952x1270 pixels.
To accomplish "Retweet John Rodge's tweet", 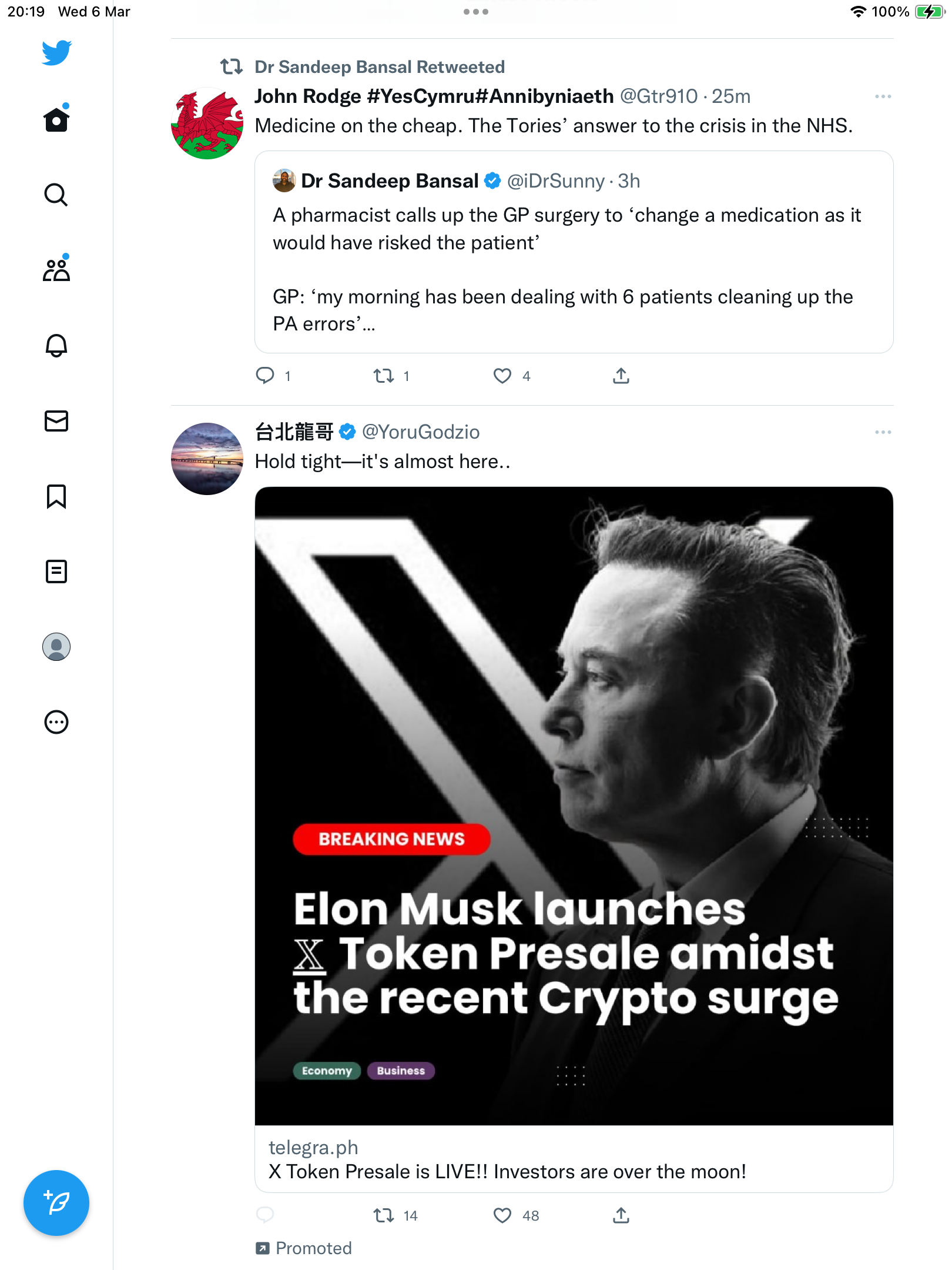I will [384, 376].
